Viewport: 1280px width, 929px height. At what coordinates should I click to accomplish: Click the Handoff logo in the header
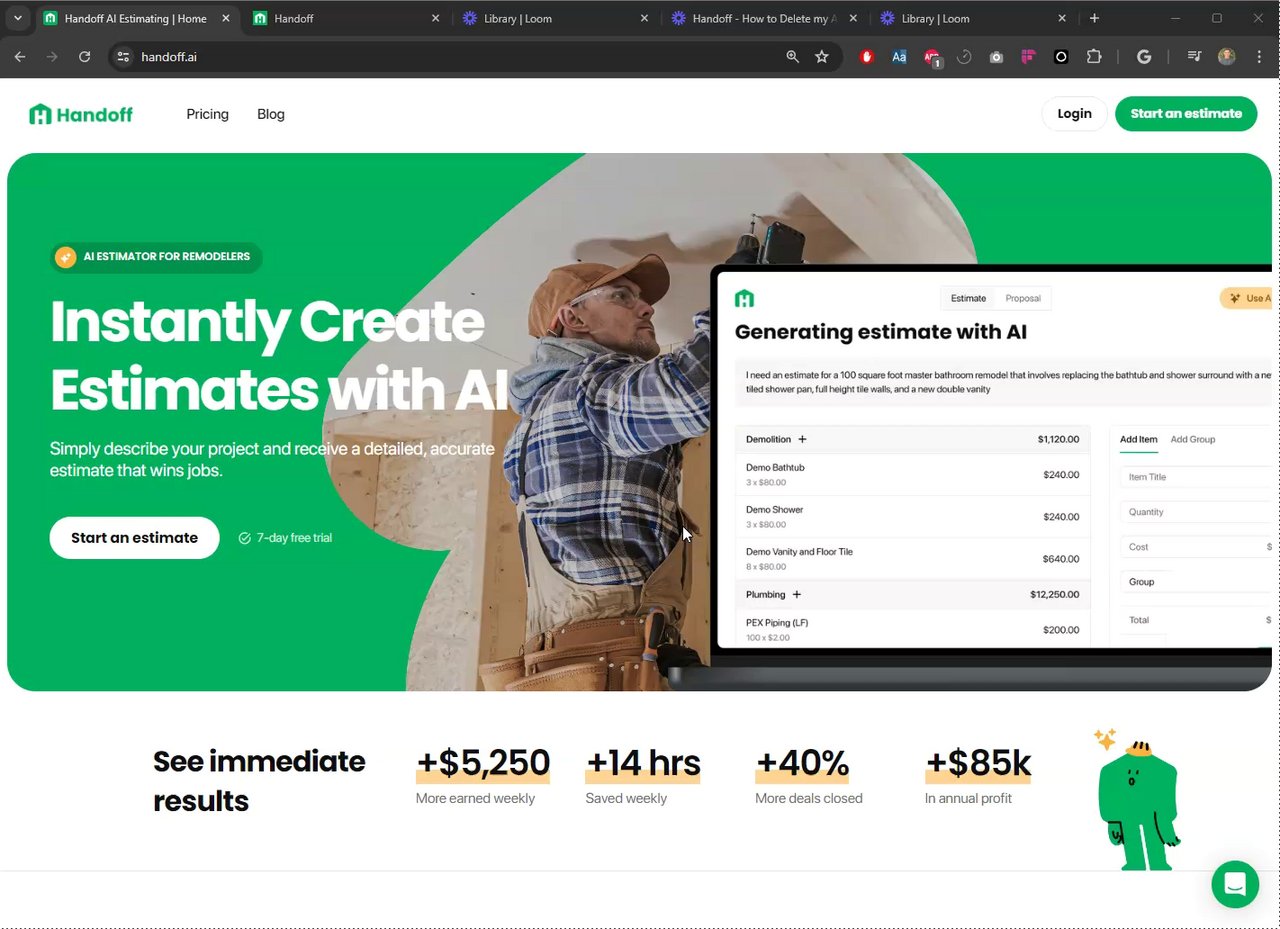point(81,114)
